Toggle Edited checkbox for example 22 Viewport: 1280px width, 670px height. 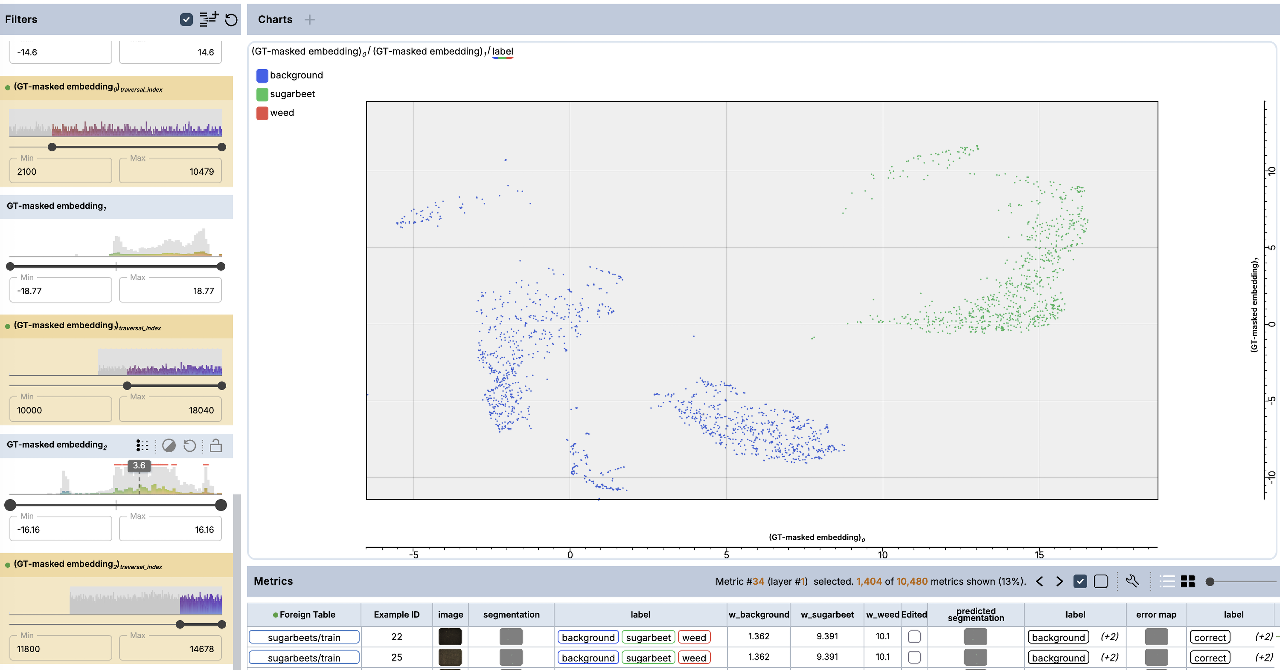pos(914,637)
